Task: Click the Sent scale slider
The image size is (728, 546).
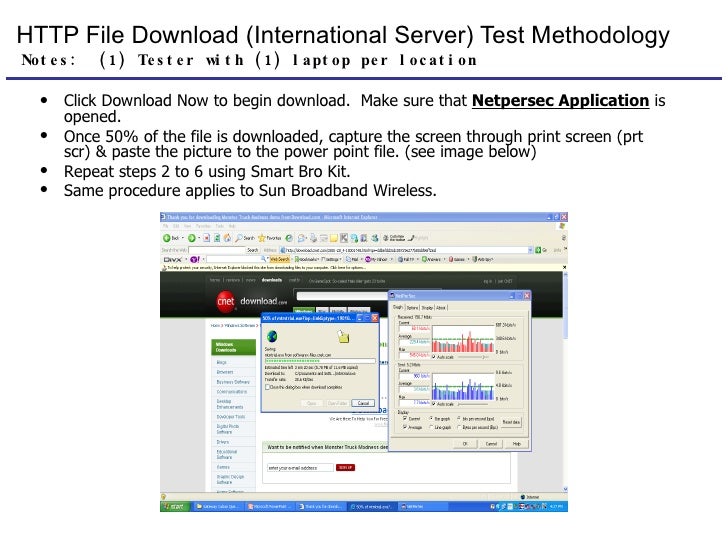Action: click(473, 404)
